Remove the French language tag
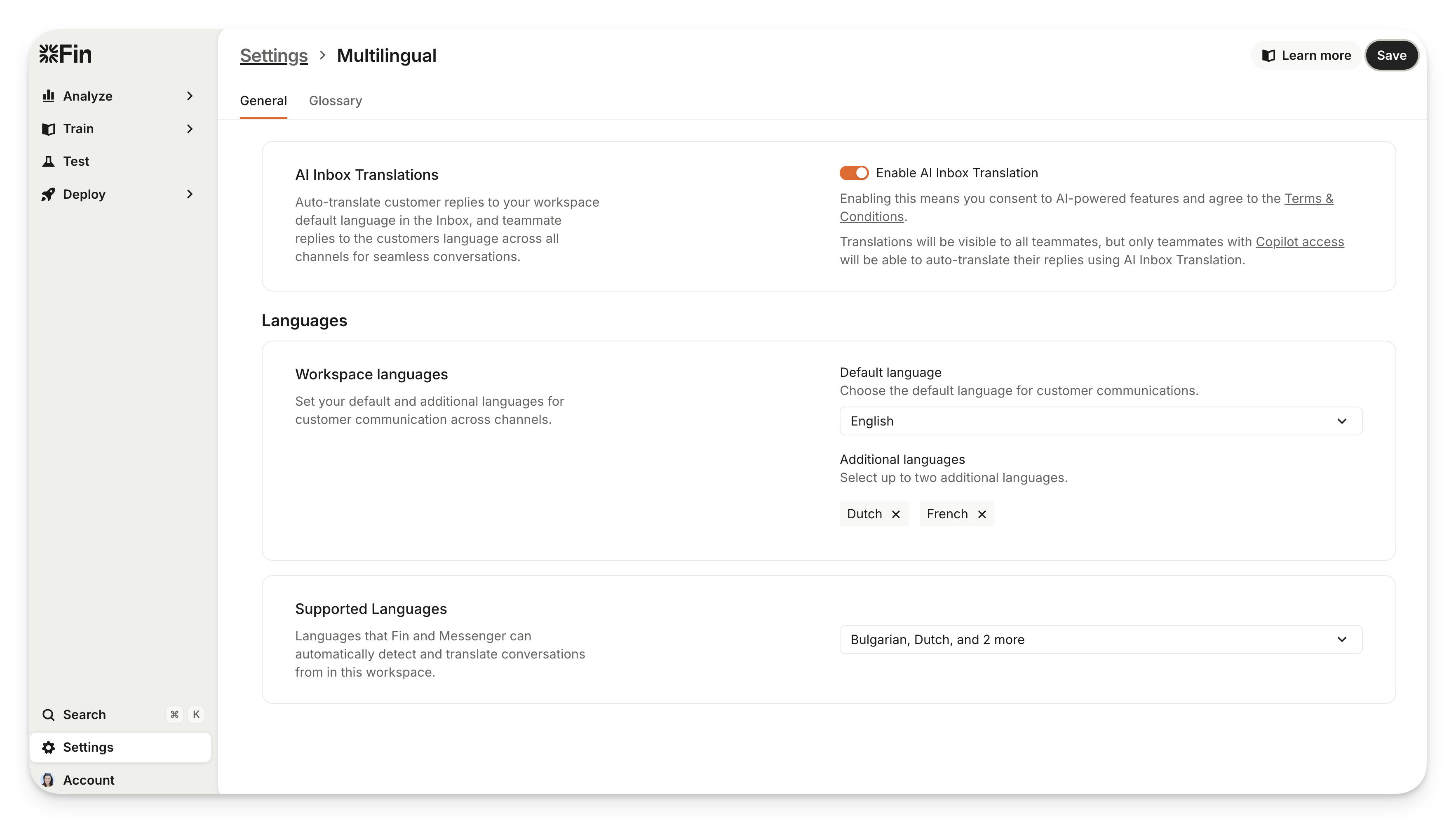 tap(982, 515)
